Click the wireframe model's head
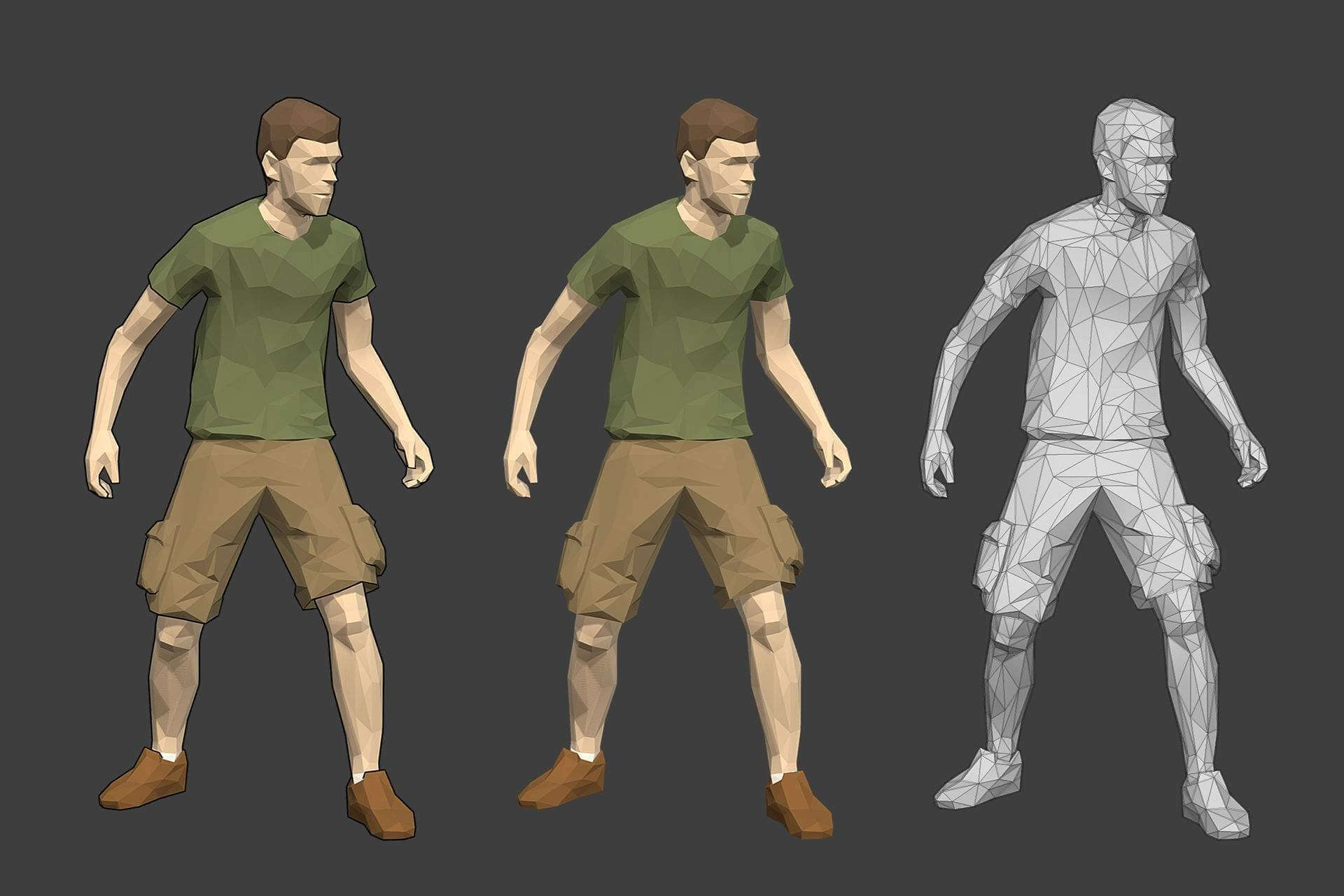This screenshot has width=1344, height=896. (x=1137, y=157)
